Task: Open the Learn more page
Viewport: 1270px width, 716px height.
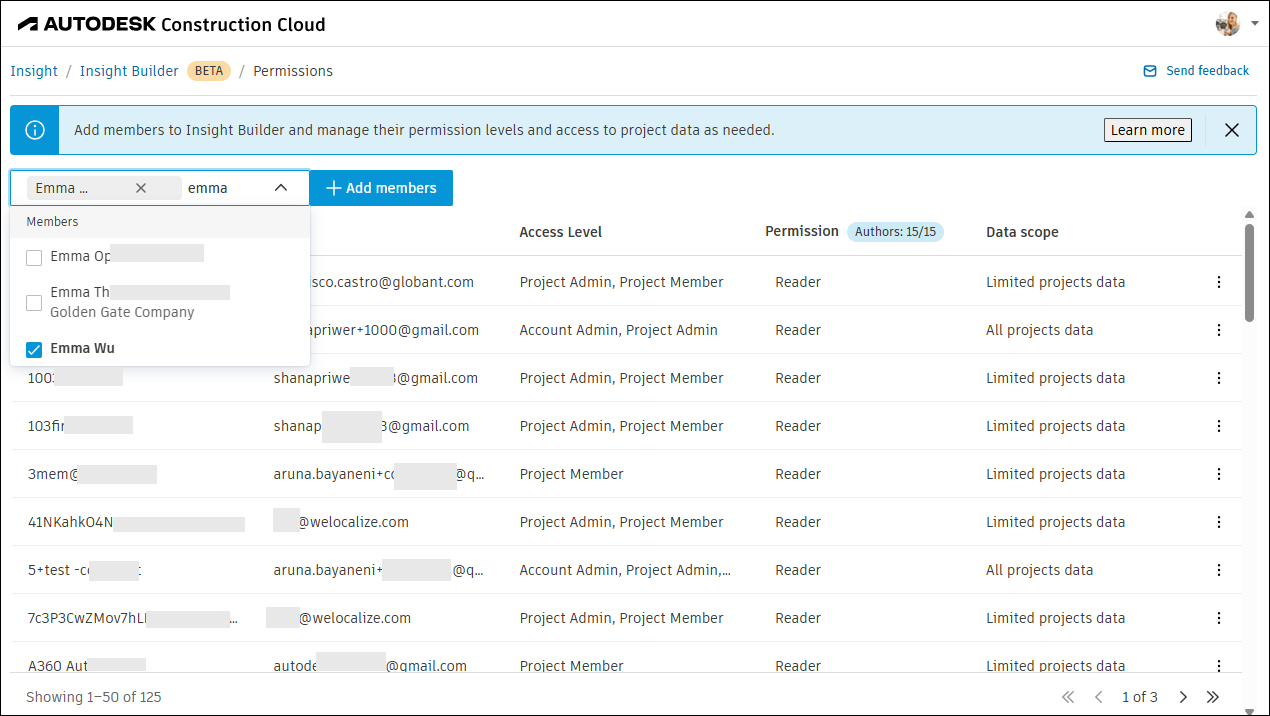Action: pos(1147,129)
